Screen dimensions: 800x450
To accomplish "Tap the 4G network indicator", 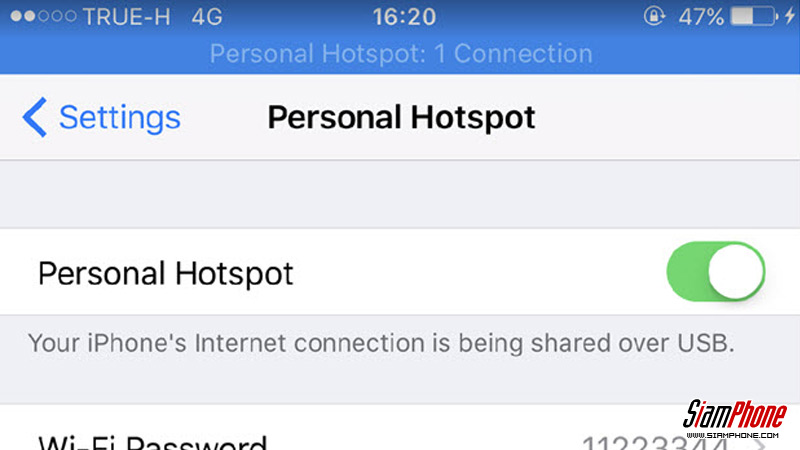I will point(207,17).
